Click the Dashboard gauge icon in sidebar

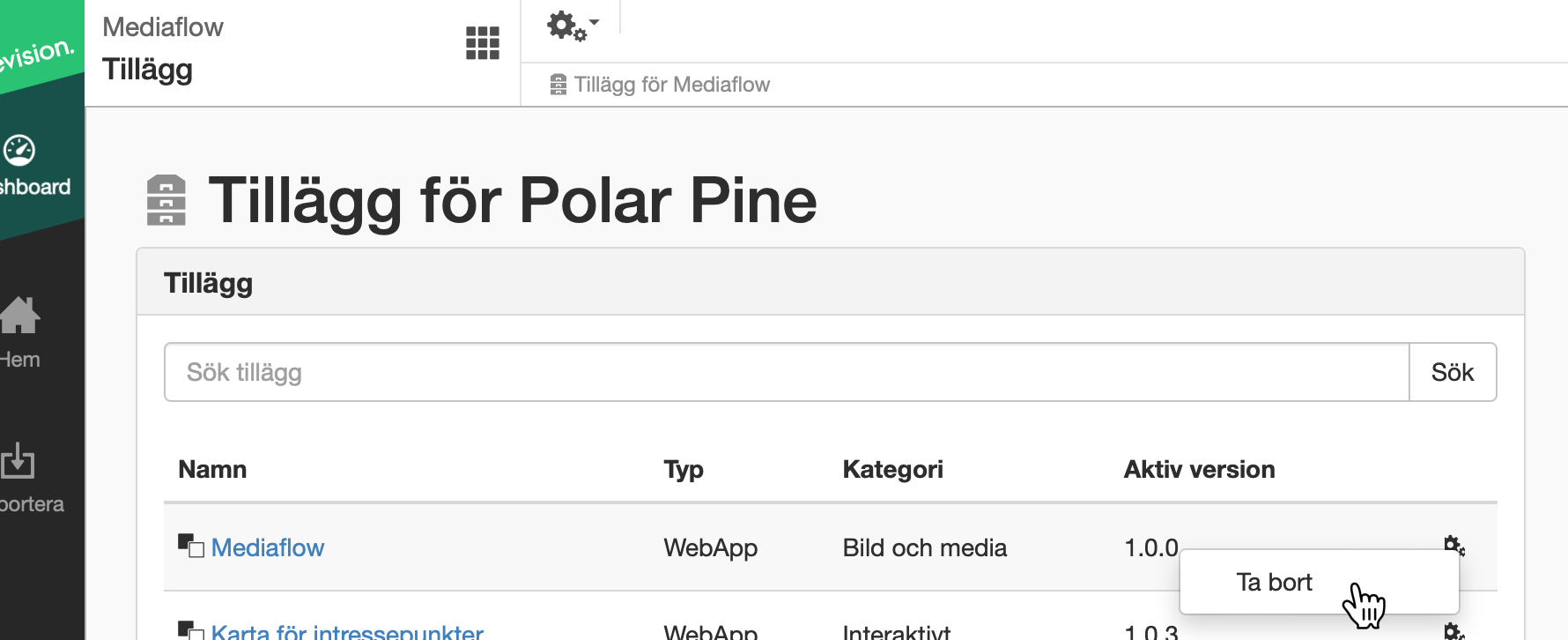coord(19,151)
